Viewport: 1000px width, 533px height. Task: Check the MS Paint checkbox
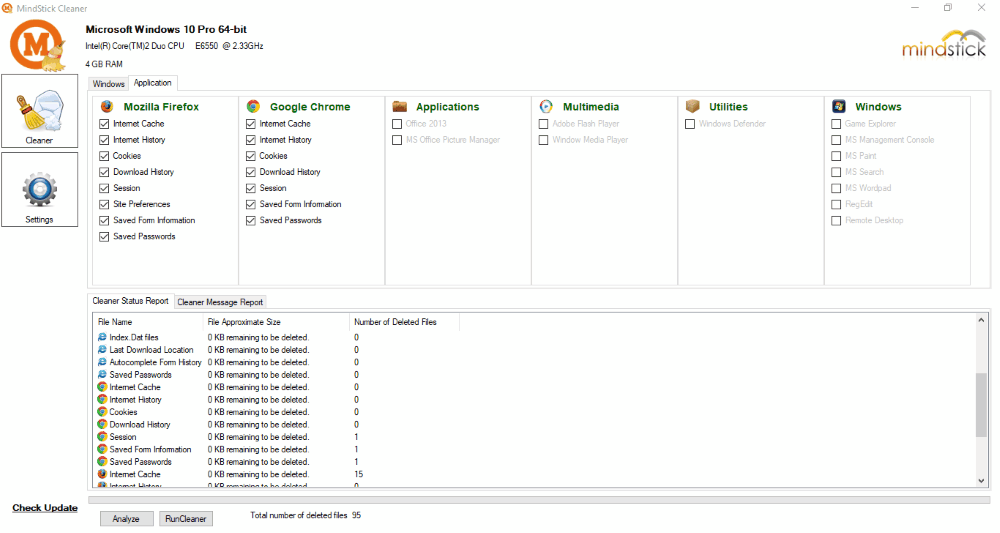pos(836,156)
